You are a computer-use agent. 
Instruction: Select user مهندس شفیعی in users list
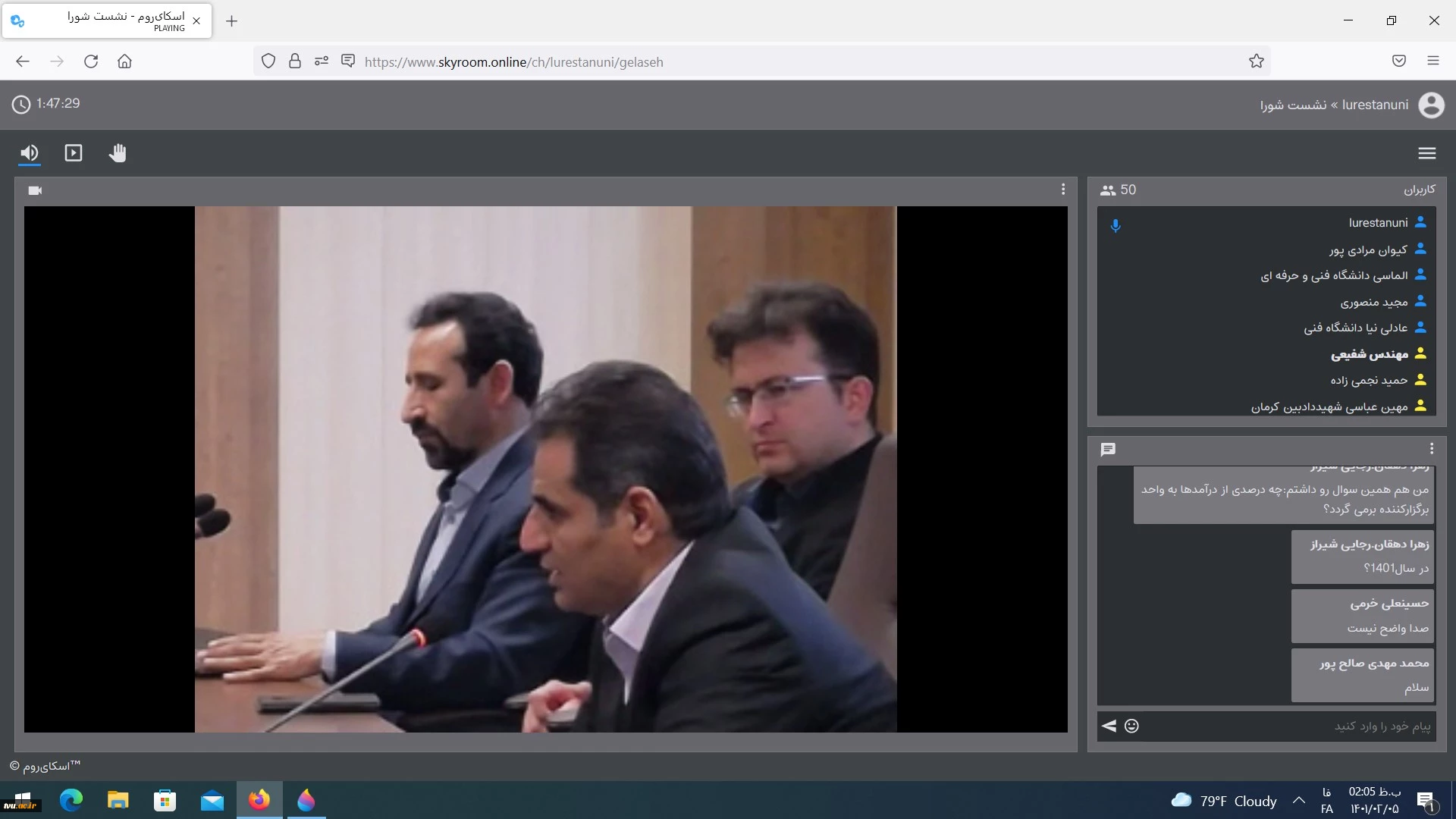(x=1369, y=354)
